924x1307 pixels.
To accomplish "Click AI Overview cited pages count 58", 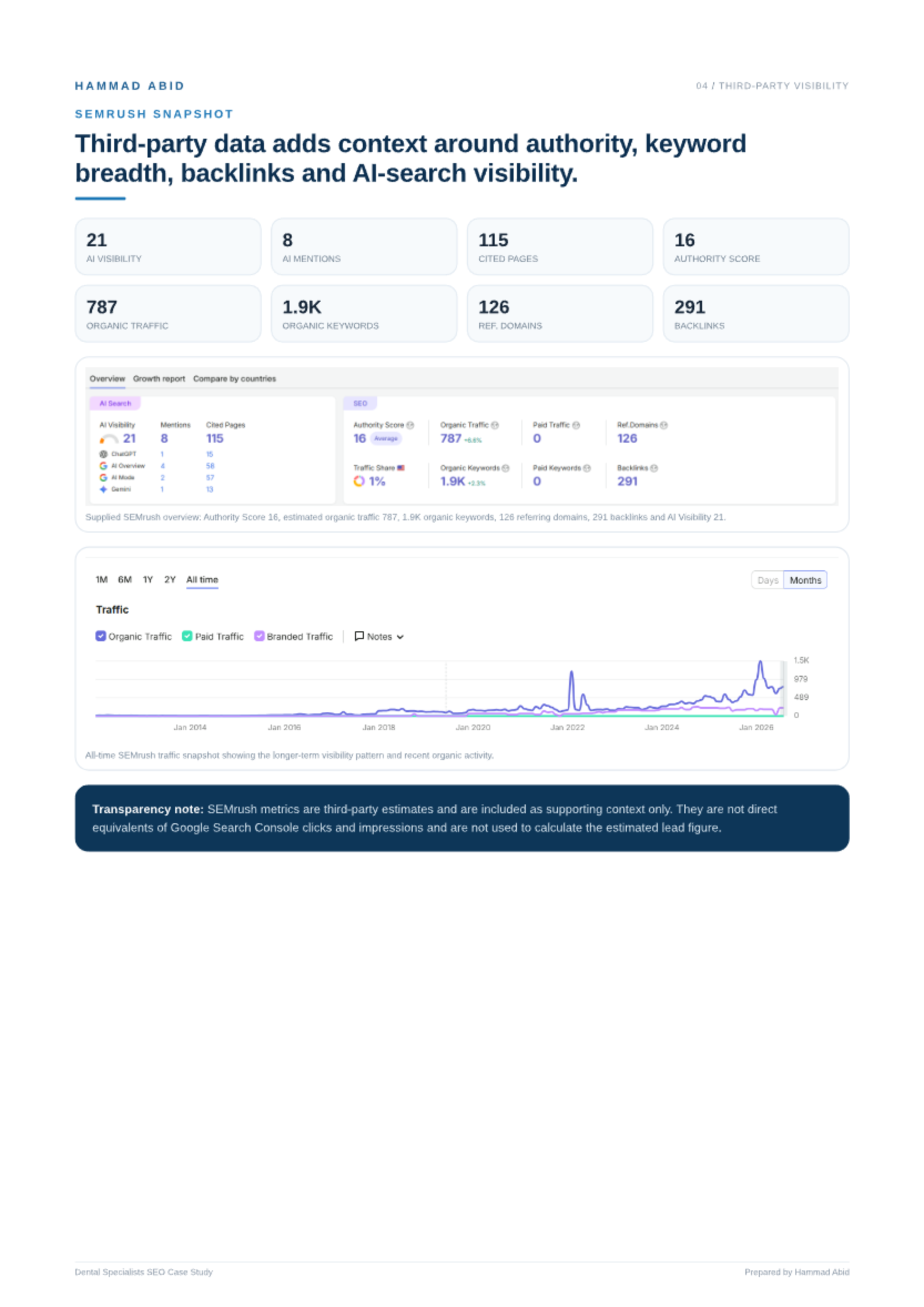I will pos(210,465).
